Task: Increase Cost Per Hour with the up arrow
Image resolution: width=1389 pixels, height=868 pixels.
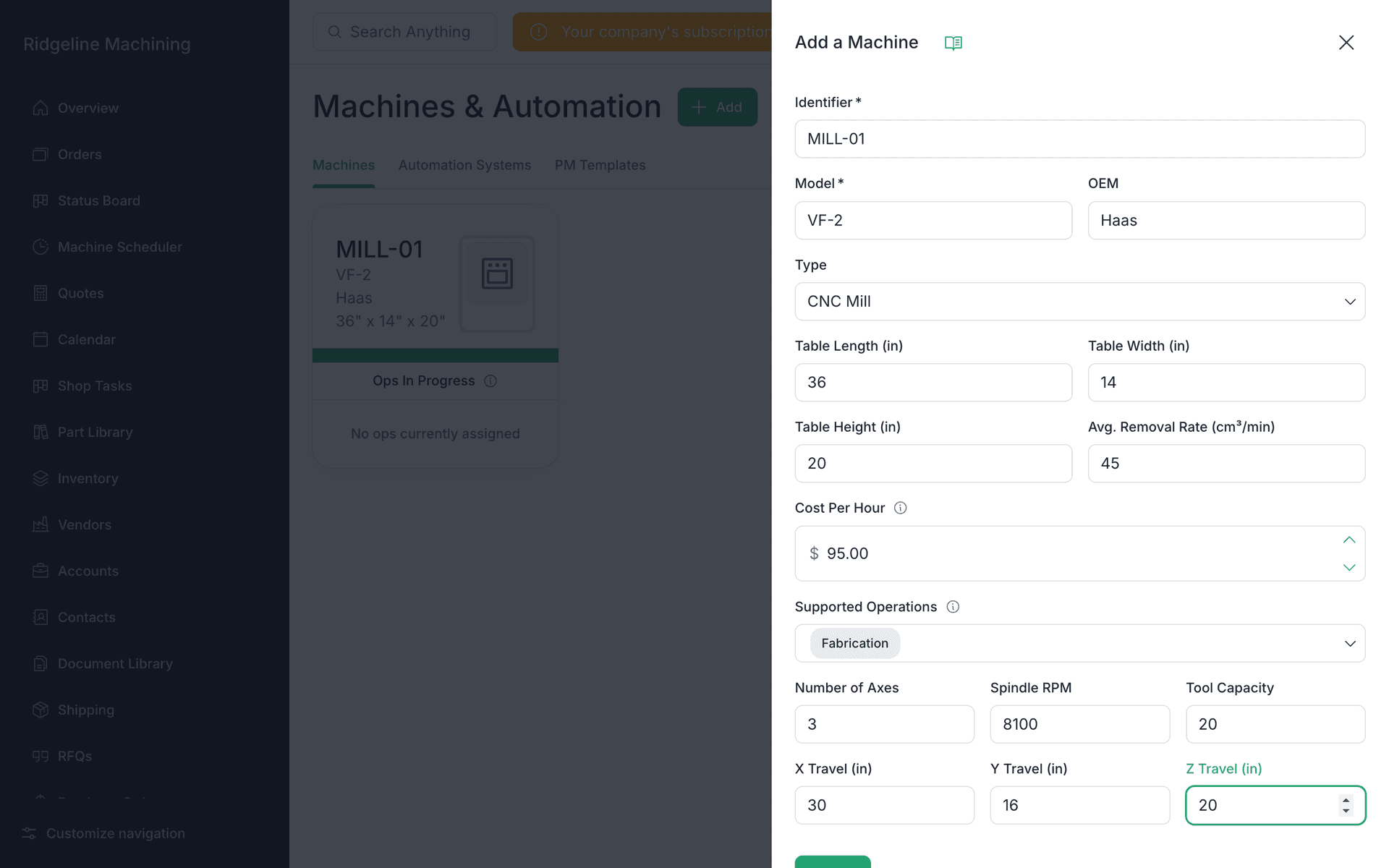Action: [1348, 540]
